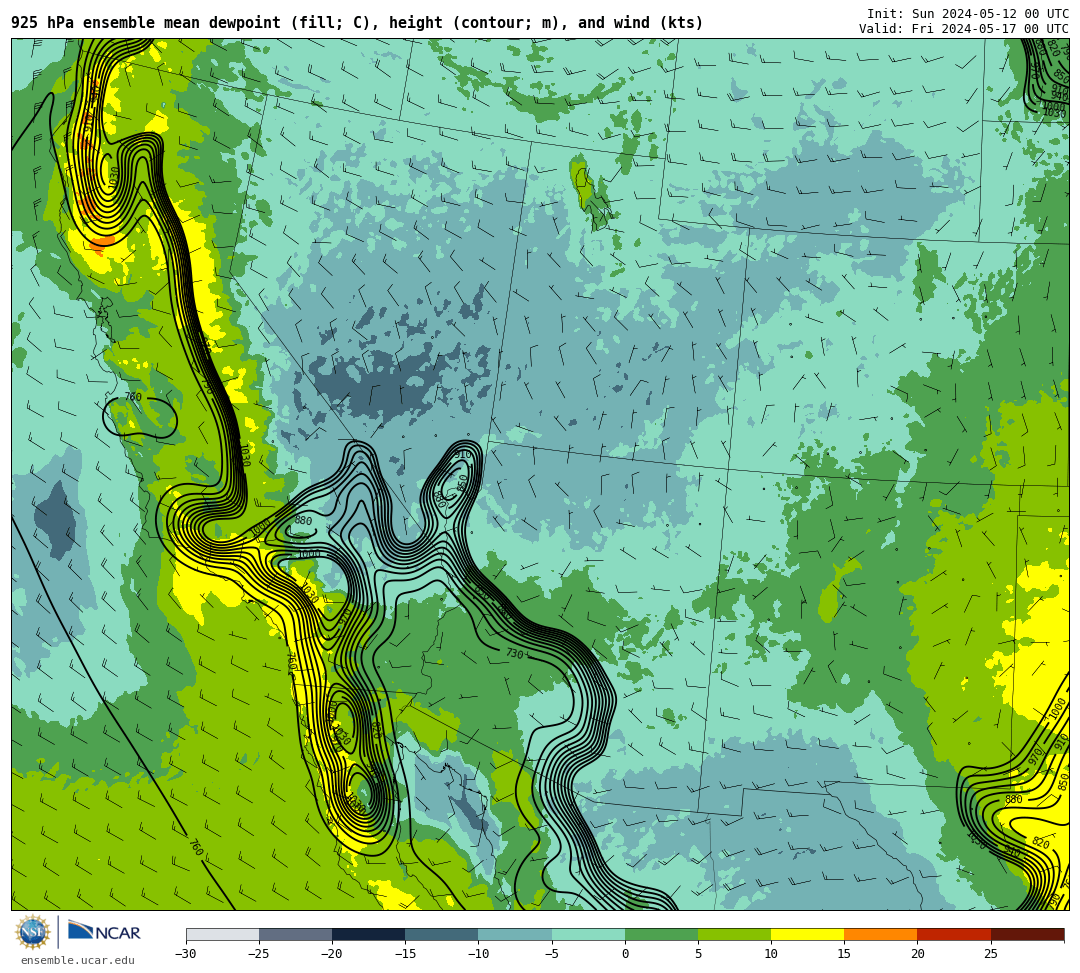1080x973 pixels.
Task: Click the Valid date text
Action: (x=964, y=28)
